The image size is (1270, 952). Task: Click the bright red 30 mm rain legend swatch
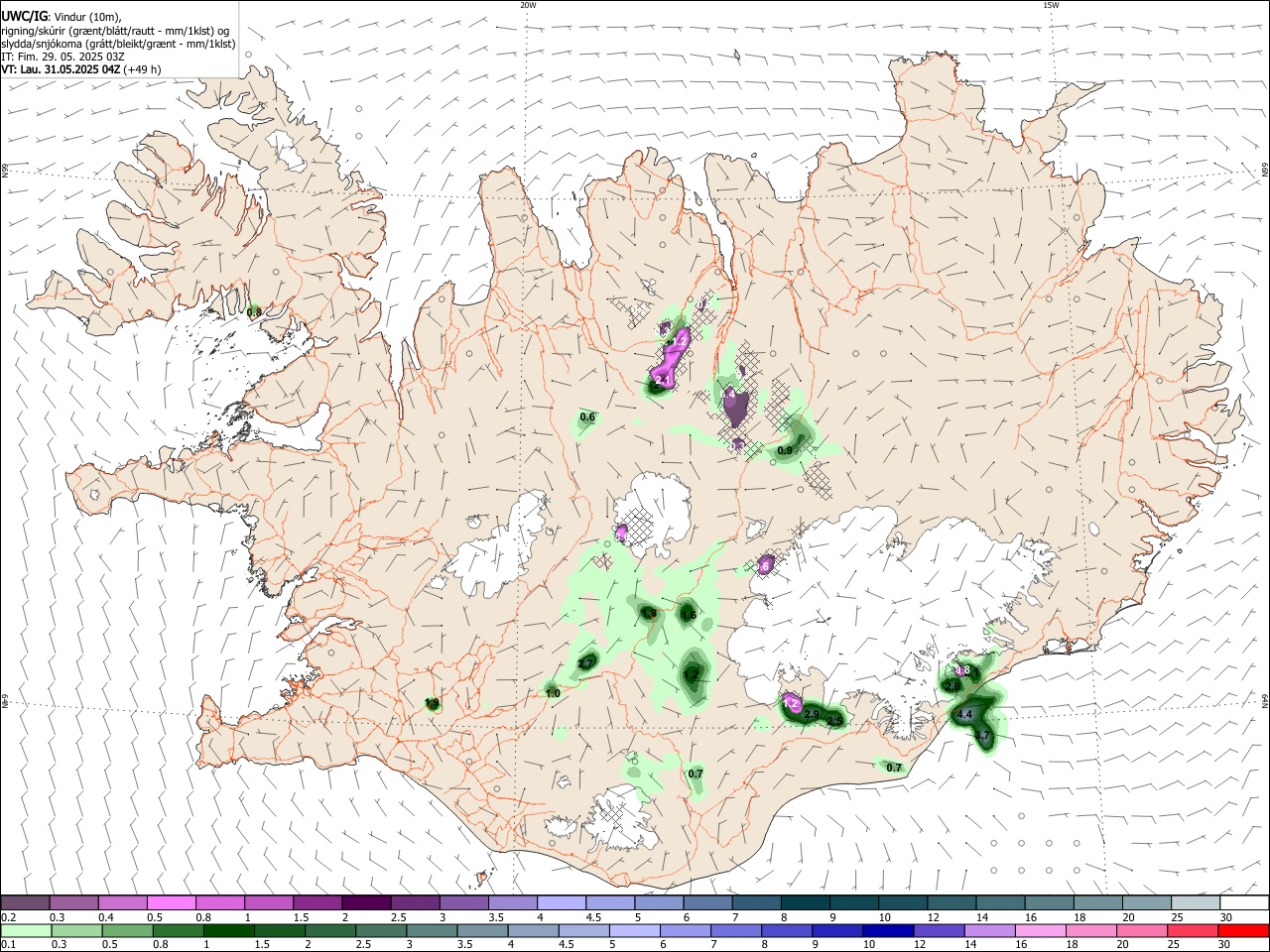point(1244,930)
